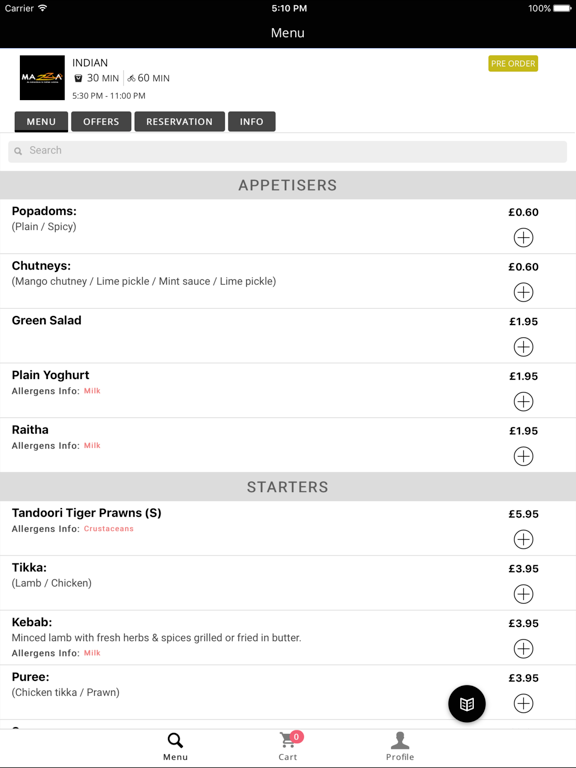Add Chutneys using the plus icon
The height and width of the screenshot is (768, 576).
[523, 292]
